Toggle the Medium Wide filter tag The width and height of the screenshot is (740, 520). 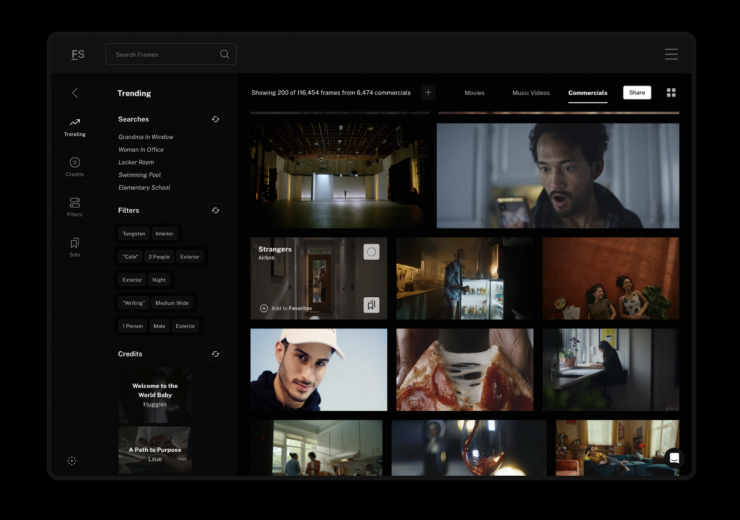(x=171, y=303)
